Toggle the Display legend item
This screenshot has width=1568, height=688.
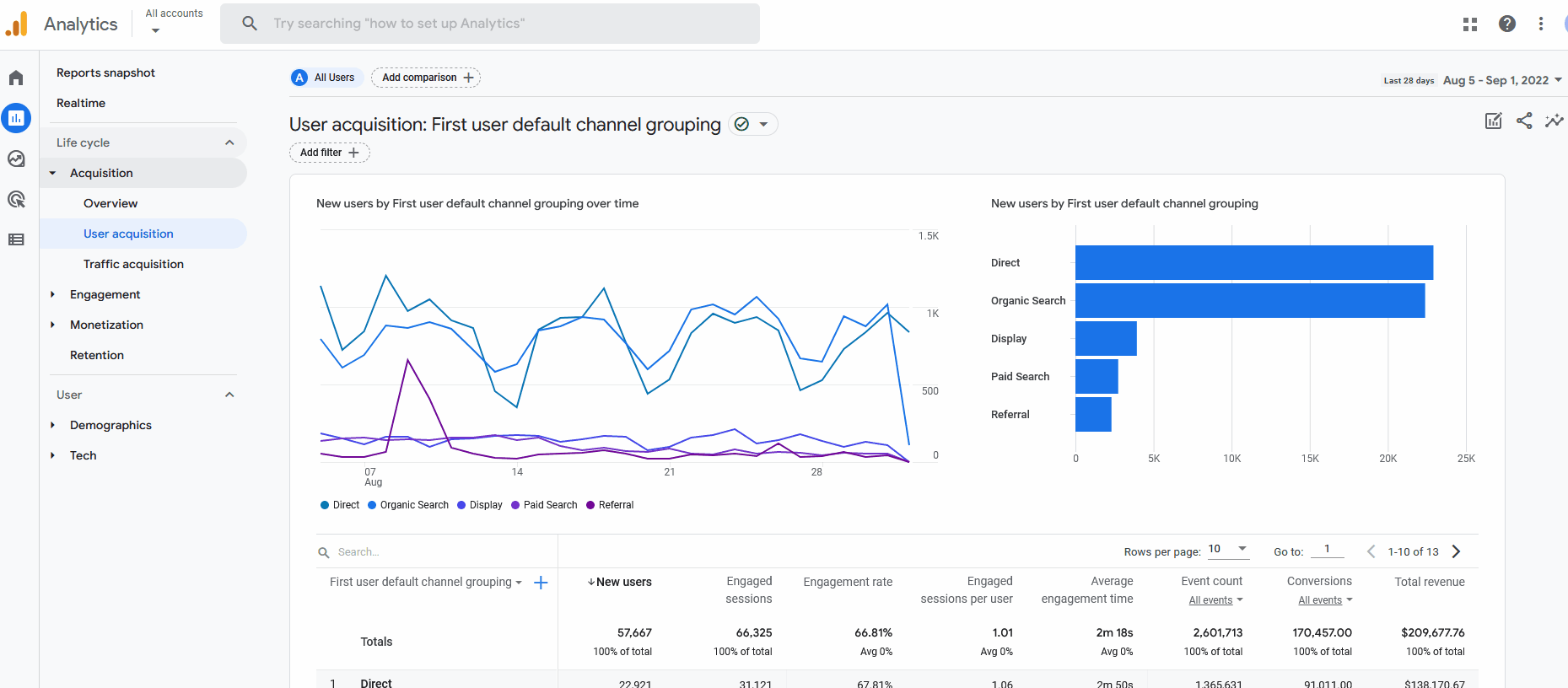pyautogui.click(x=479, y=505)
